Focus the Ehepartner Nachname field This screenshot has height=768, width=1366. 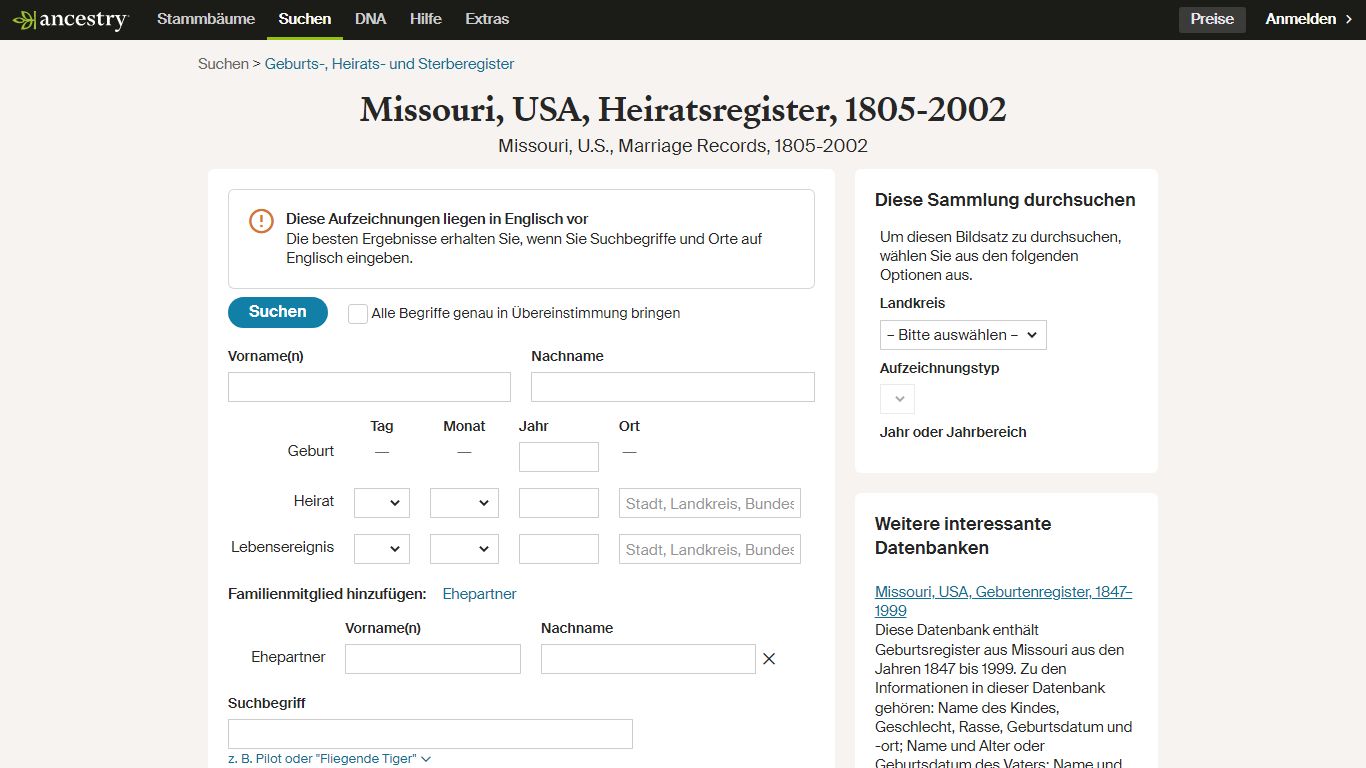(x=648, y=659)
